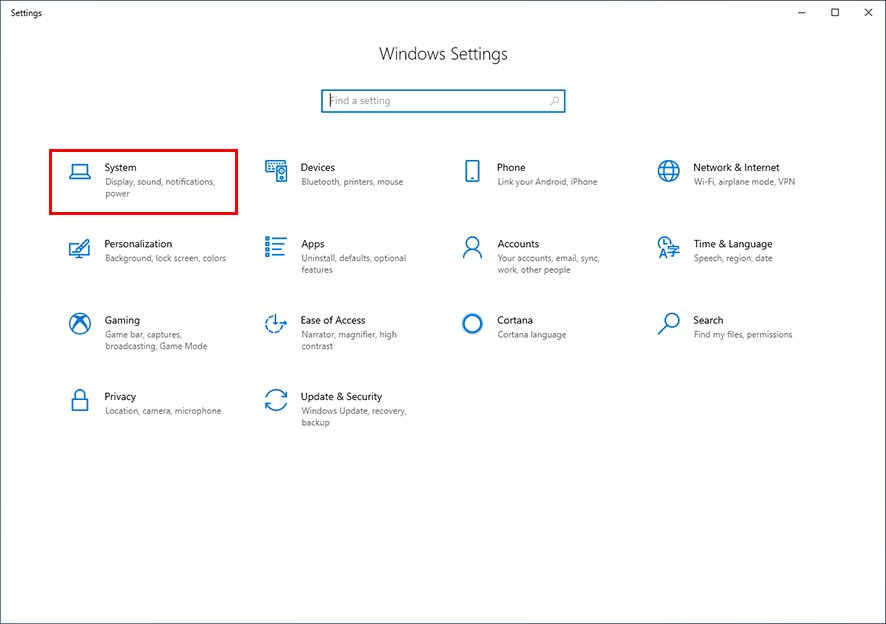The width and height of the screenshot is (886, 624).
Task: Click 'Bluetooth, printers, mouse' description
Action: click(352, 182)
